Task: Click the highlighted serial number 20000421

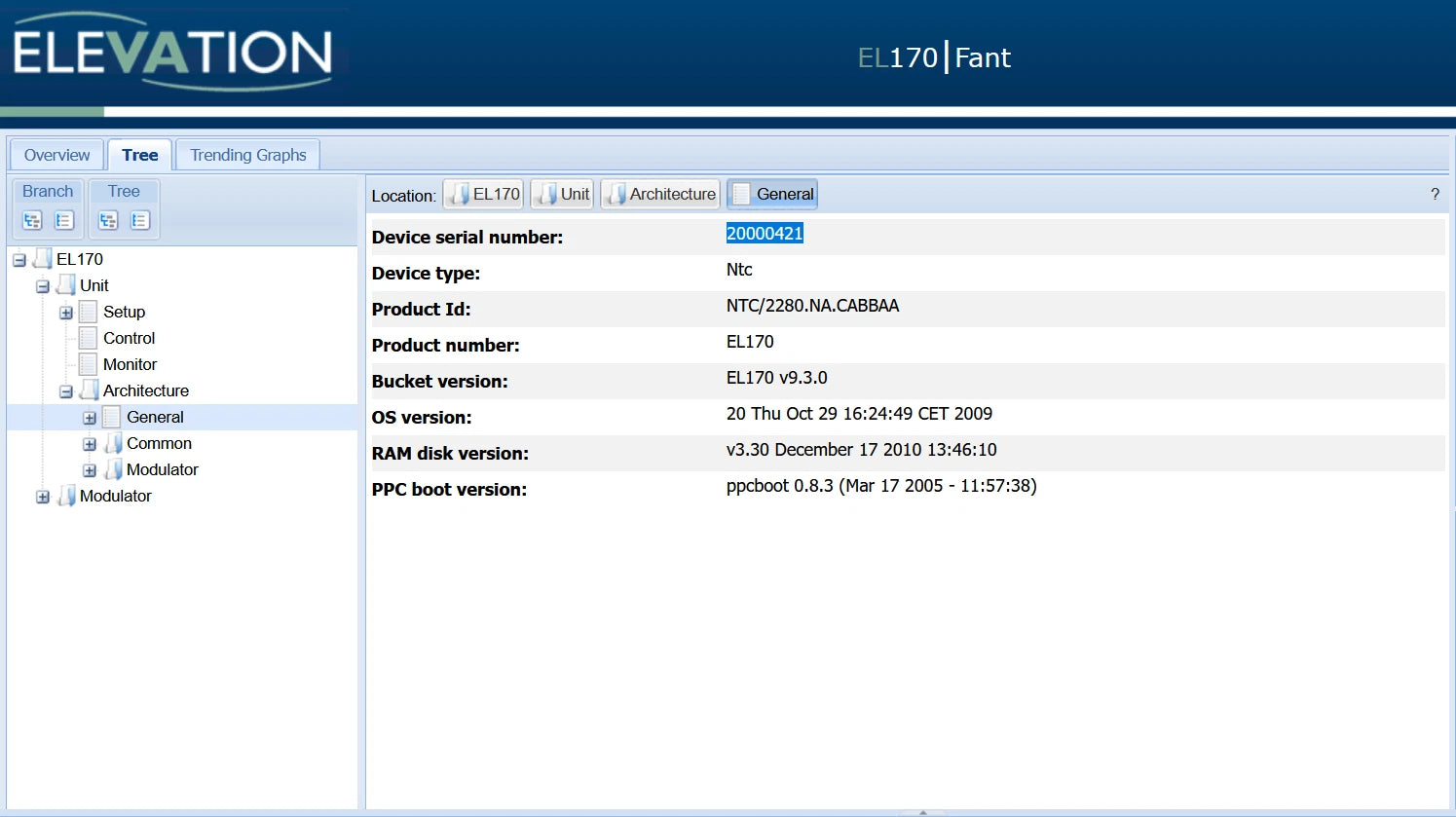Action: [765, 234]
